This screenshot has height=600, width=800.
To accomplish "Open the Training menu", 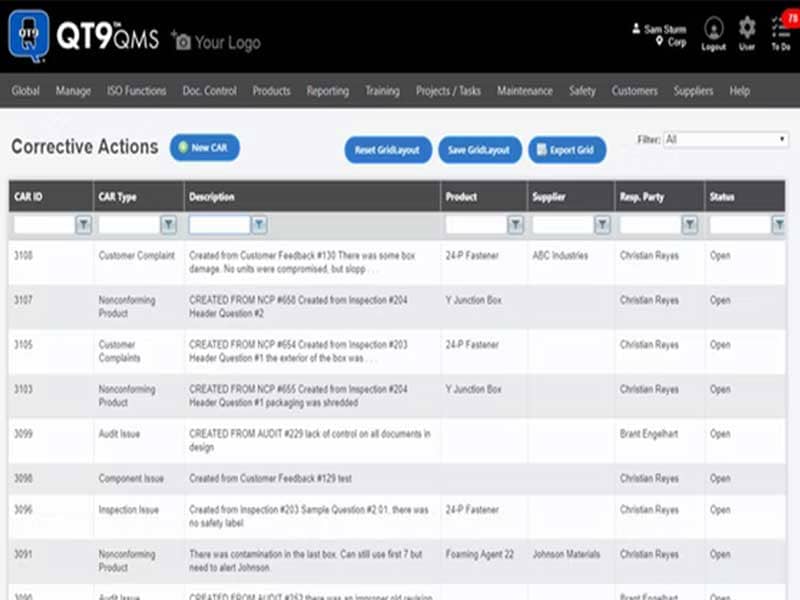I will coord(382,91).
